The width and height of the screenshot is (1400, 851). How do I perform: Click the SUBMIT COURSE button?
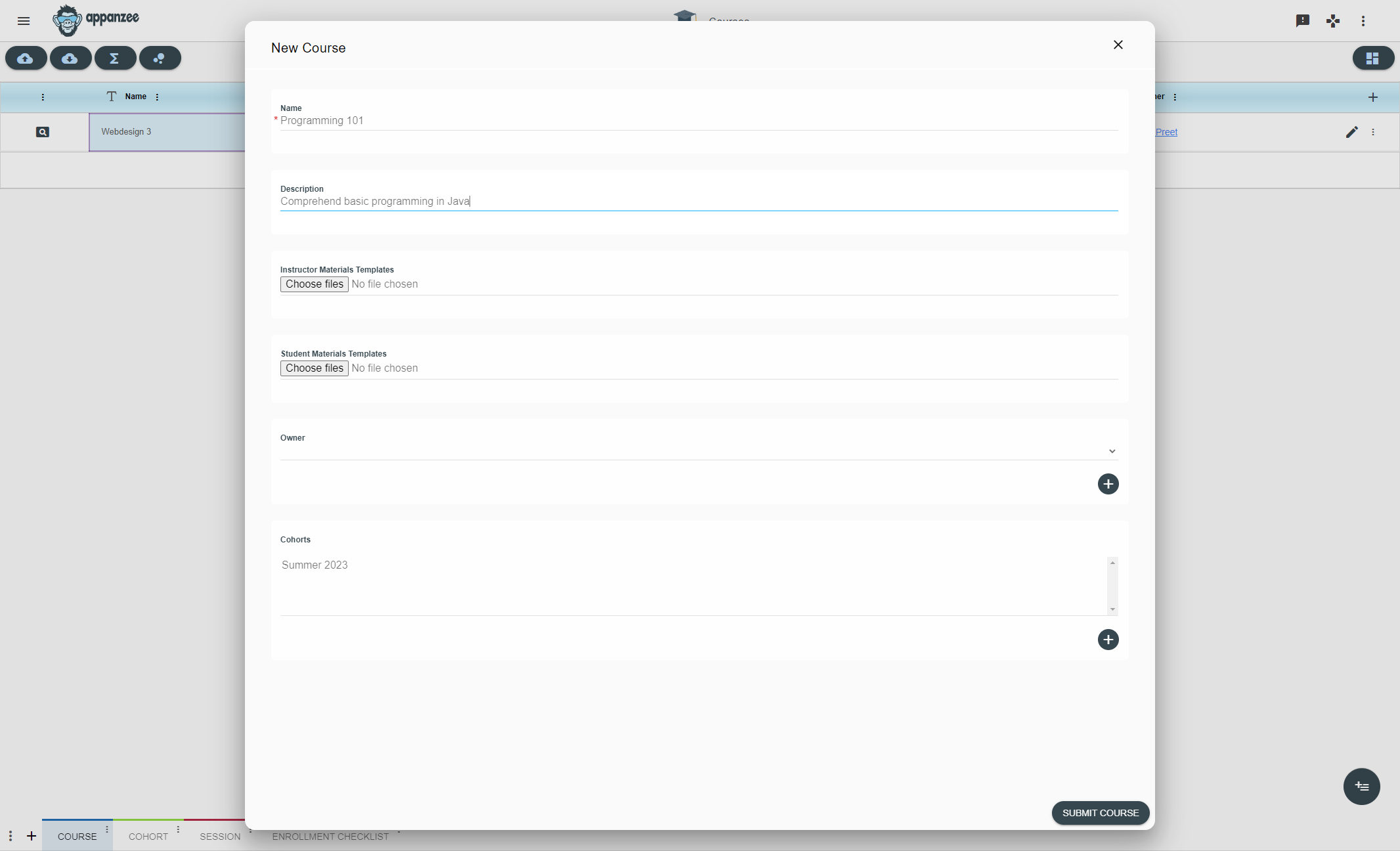point(1101,813)
